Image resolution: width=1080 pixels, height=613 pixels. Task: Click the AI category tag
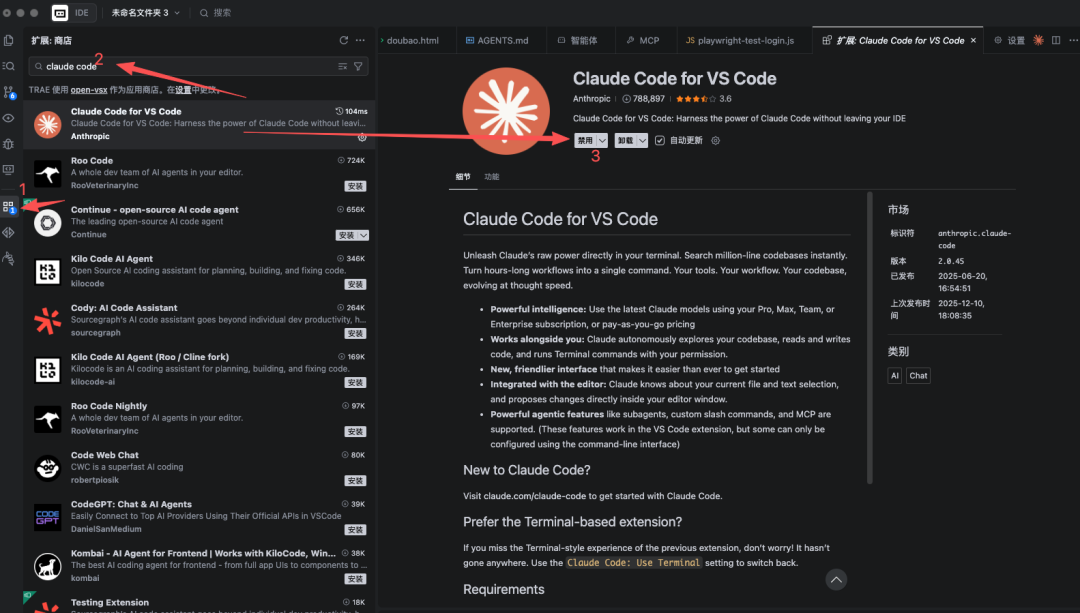[x=895, y=375]
